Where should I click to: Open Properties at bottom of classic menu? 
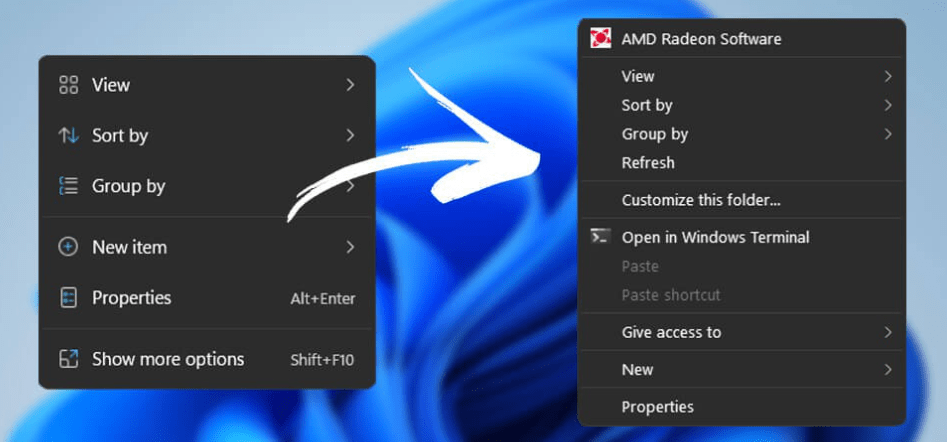[742, 407]
